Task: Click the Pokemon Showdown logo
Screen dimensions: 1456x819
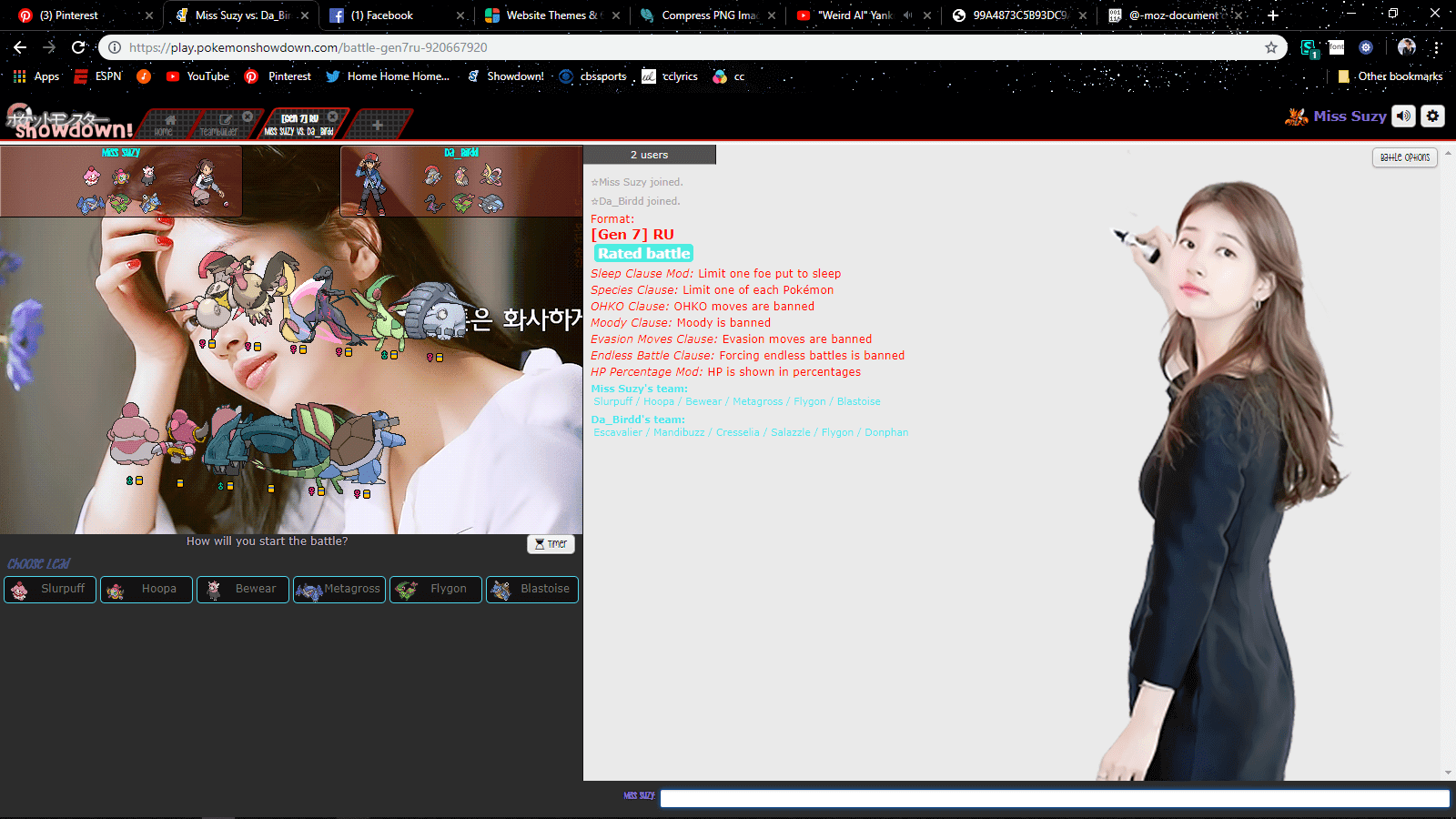Action: pos(68,122)
